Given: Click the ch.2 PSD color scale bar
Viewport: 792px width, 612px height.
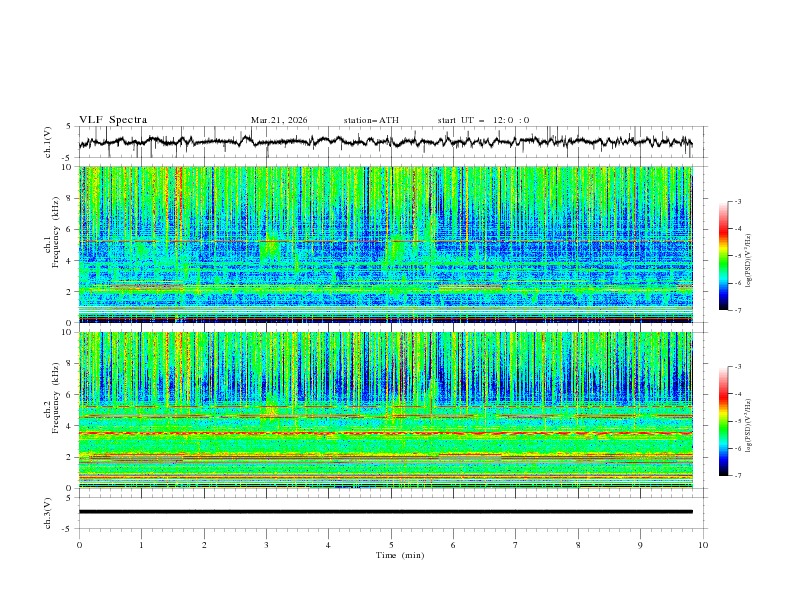Looking at the screenshot, I should 723,421.
